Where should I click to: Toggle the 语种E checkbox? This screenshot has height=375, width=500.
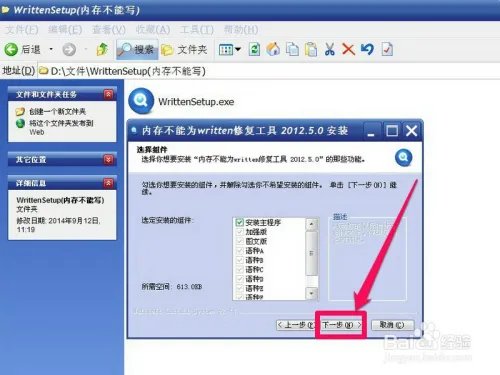click(239, 288)
